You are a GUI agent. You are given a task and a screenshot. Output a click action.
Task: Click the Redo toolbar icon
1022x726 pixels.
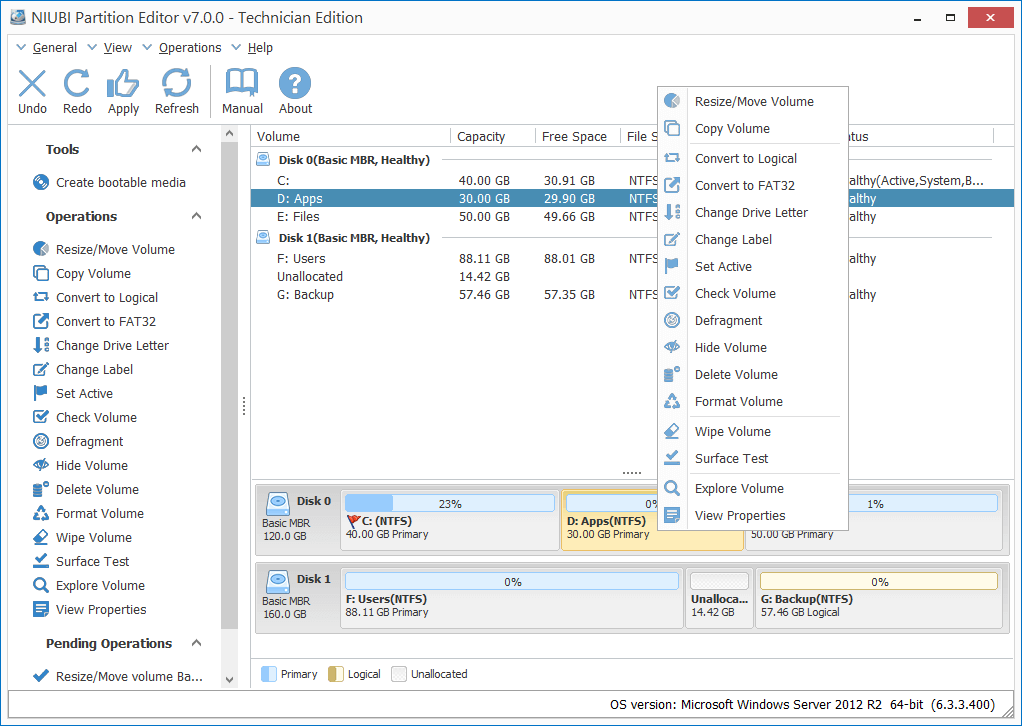[77, 83]
